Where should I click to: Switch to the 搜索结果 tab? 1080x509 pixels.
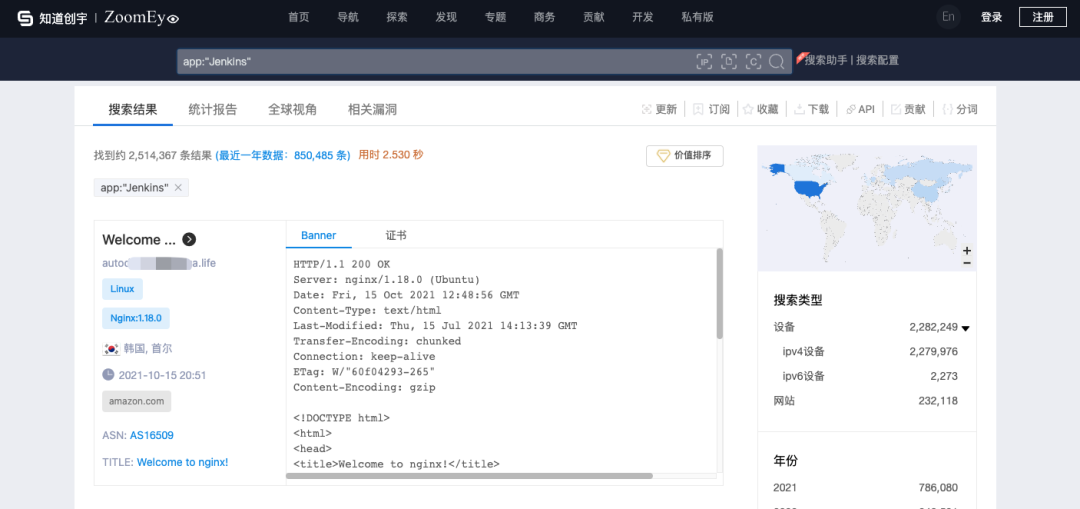click(133, 110)
